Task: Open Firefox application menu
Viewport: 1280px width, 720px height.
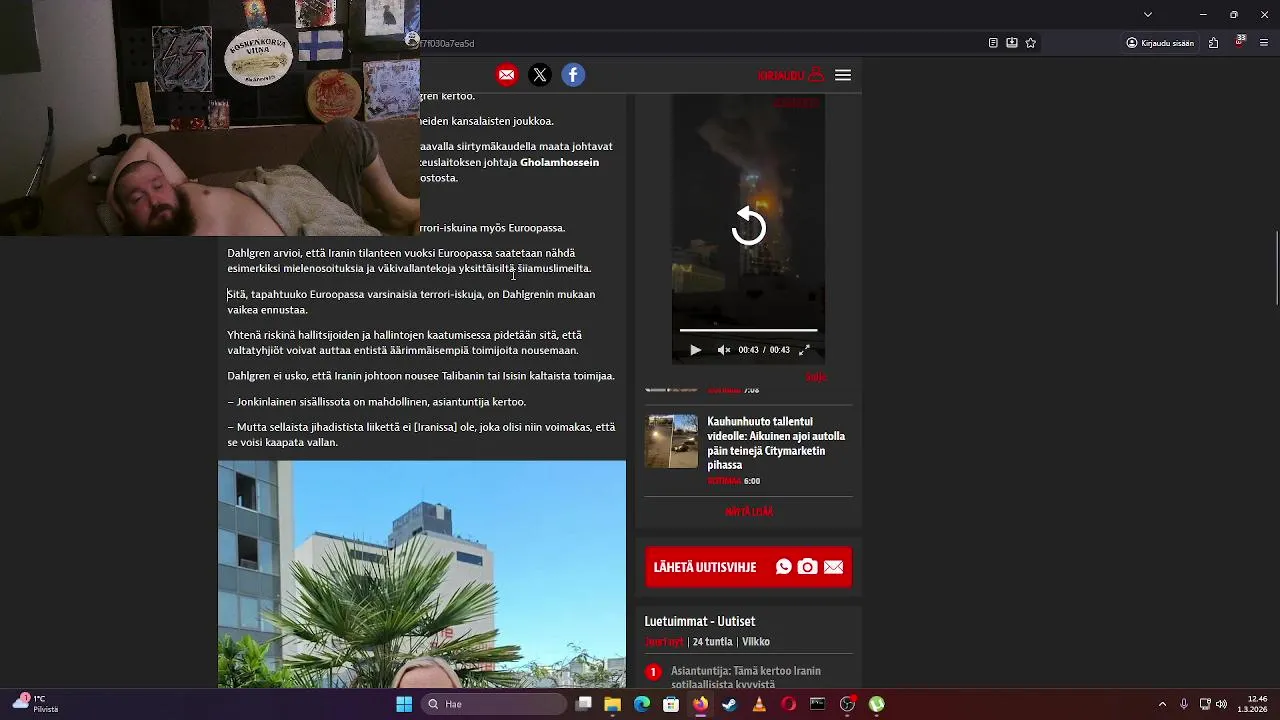Action: 1264,43
